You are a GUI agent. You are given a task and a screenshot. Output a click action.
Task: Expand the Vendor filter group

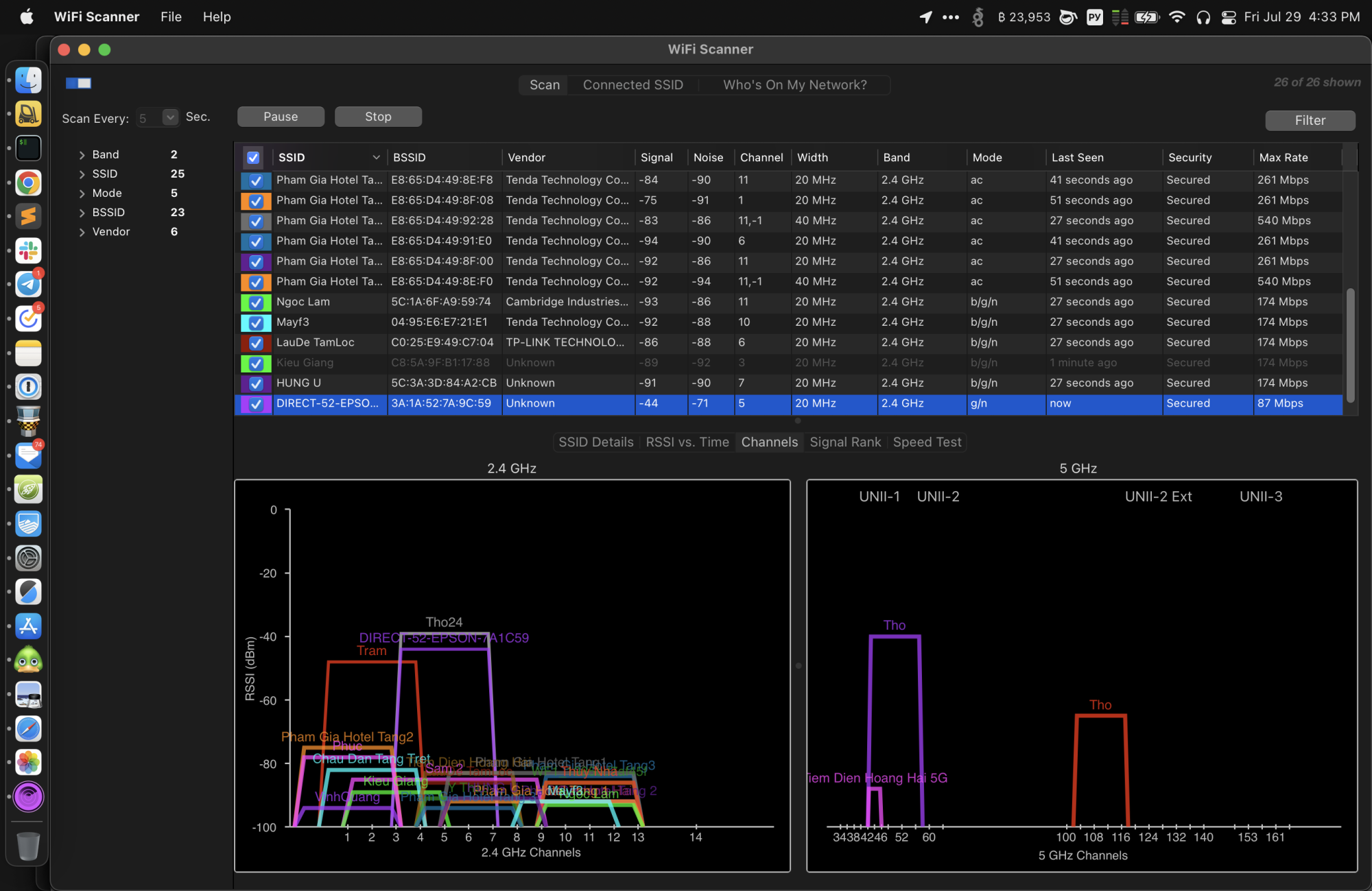click(x=82, y=232)
